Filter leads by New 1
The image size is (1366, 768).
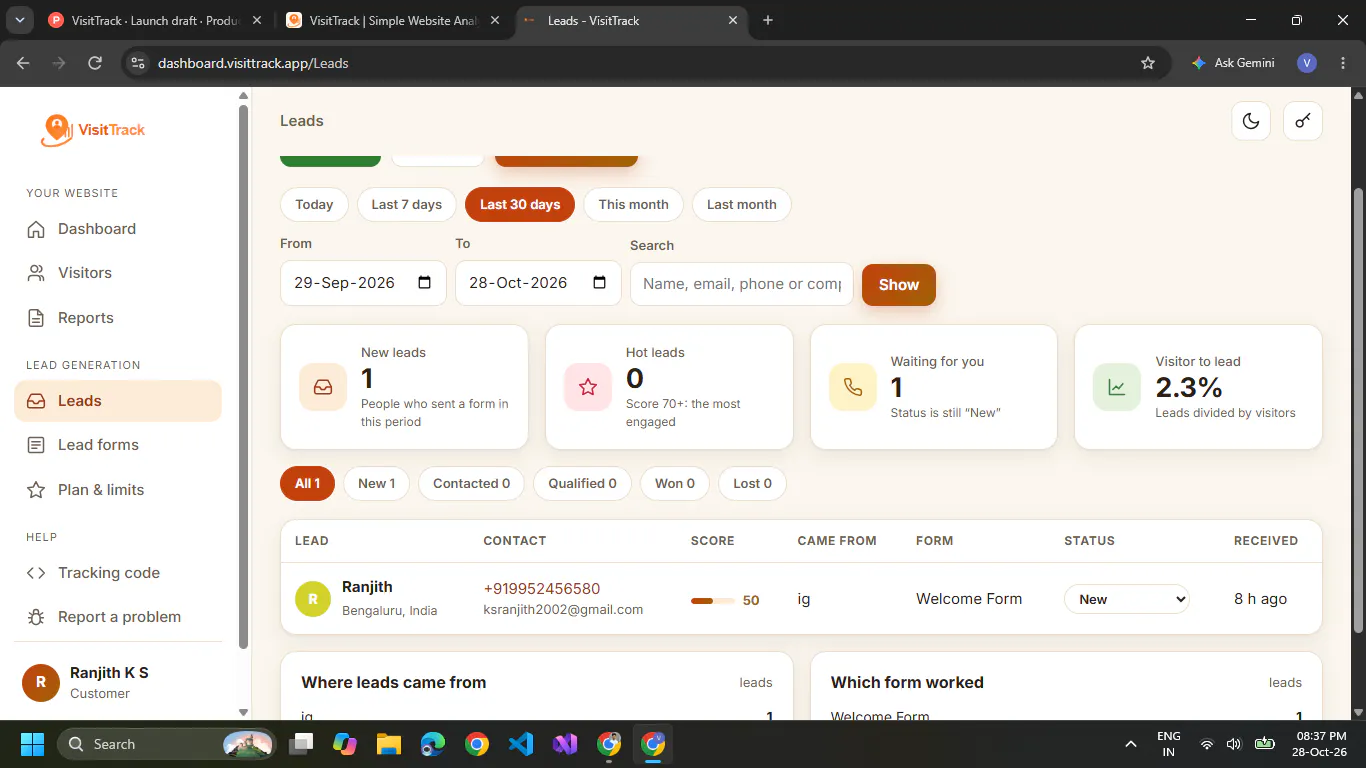click(377, 483)
